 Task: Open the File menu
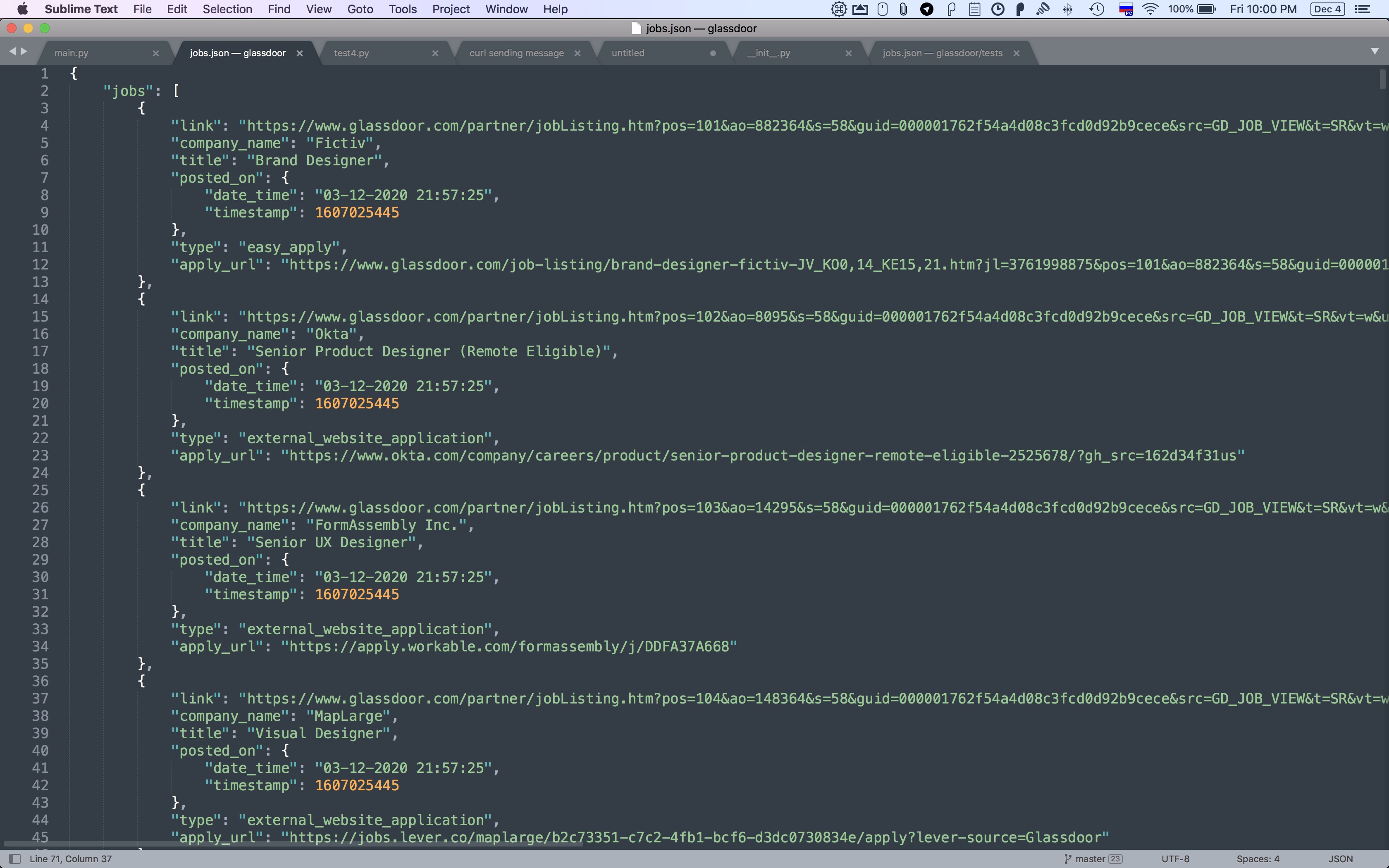click(142, 9)
